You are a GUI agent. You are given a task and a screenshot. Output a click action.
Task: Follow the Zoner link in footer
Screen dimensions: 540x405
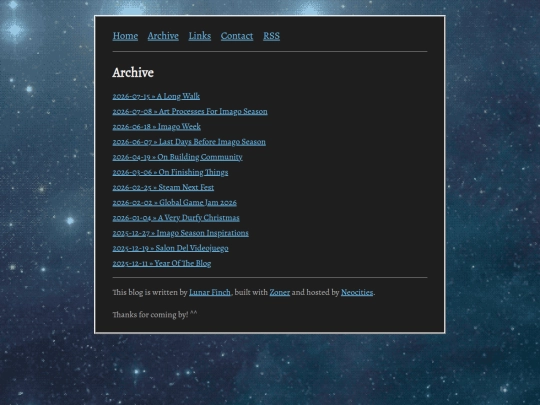coord(280,292)
